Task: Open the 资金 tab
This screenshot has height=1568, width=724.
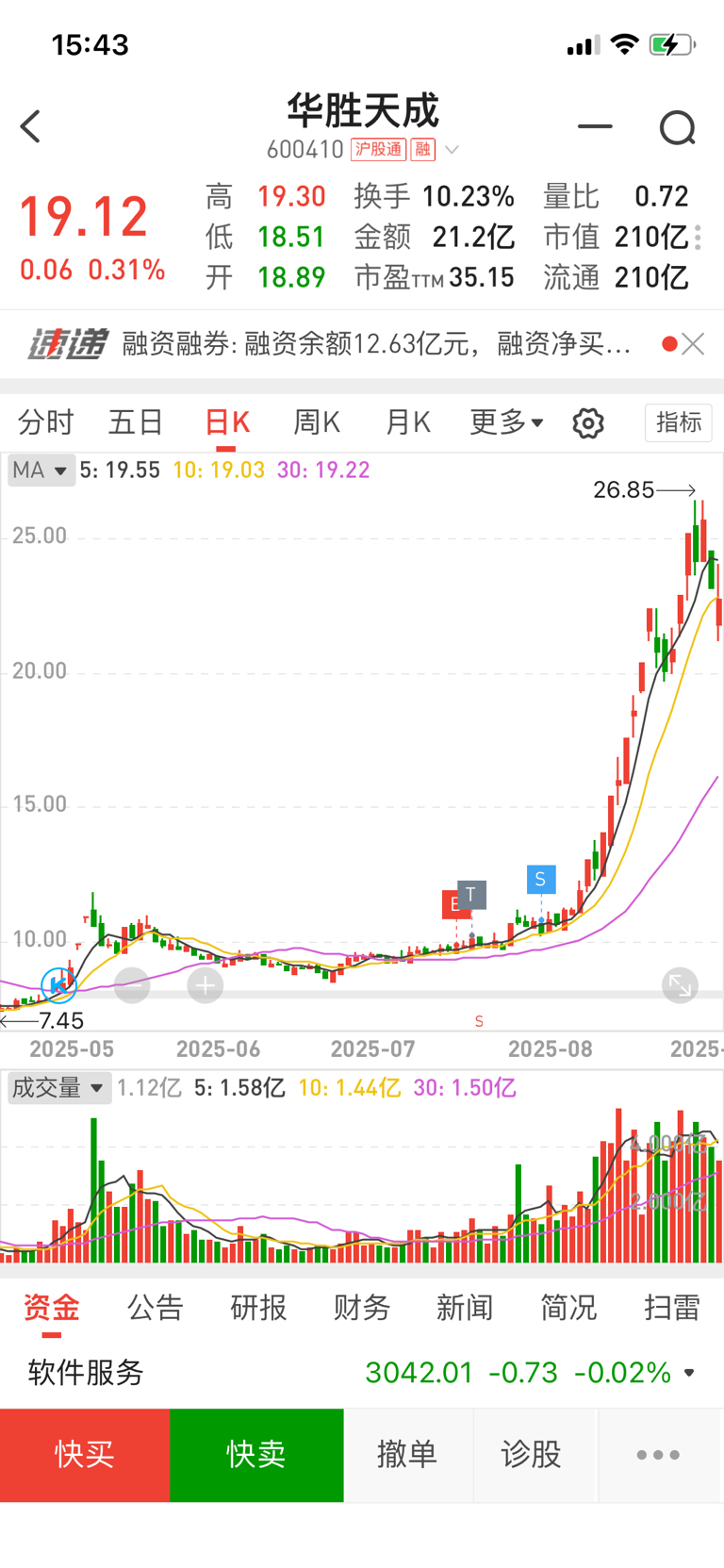Action: point(51,1308)
